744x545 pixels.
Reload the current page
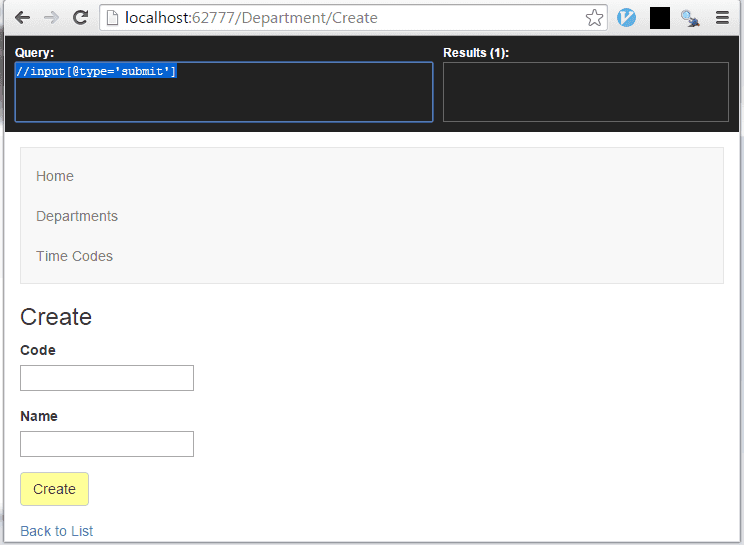pos(81,18)
